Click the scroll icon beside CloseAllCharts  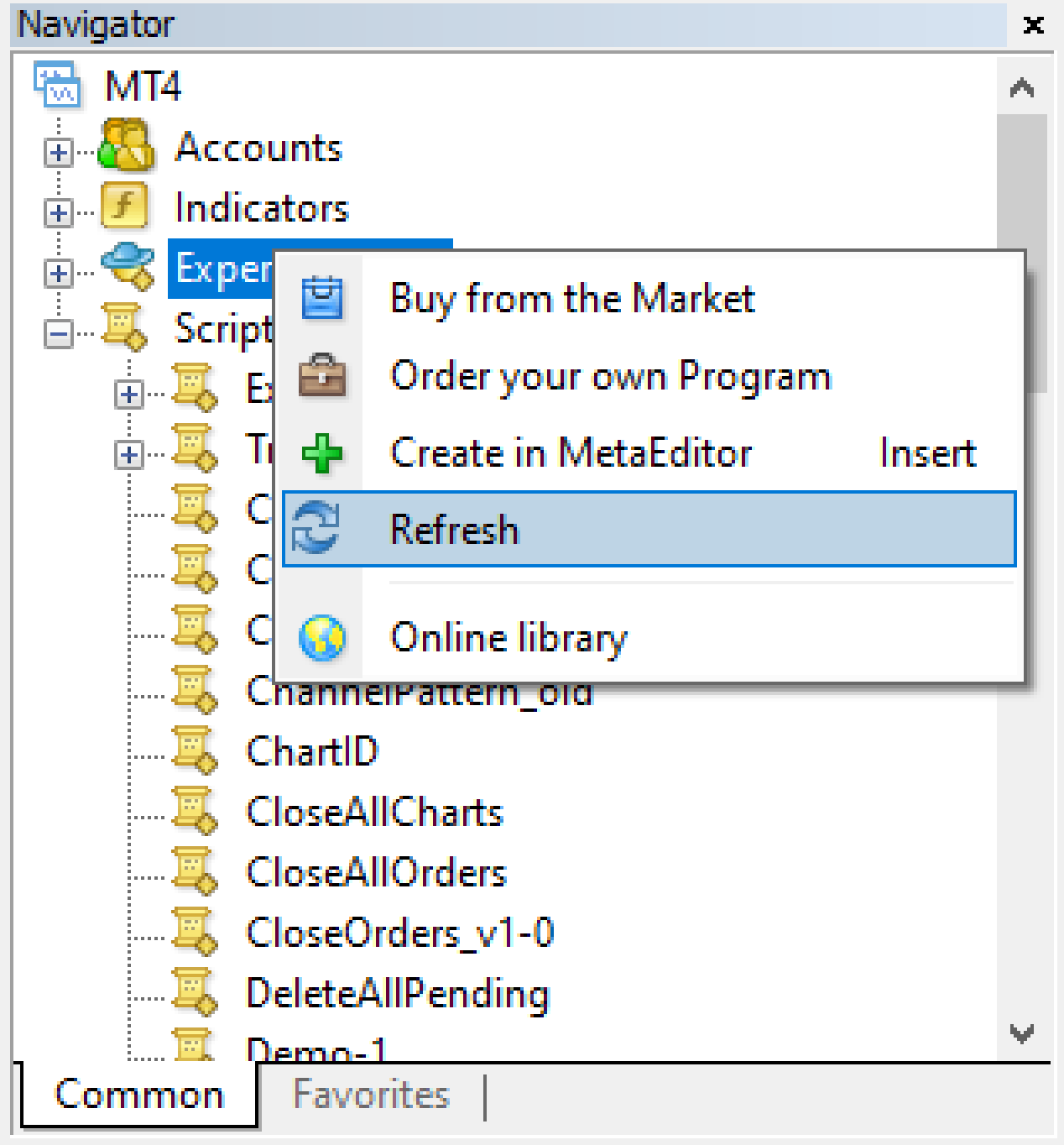coord(195,811)
